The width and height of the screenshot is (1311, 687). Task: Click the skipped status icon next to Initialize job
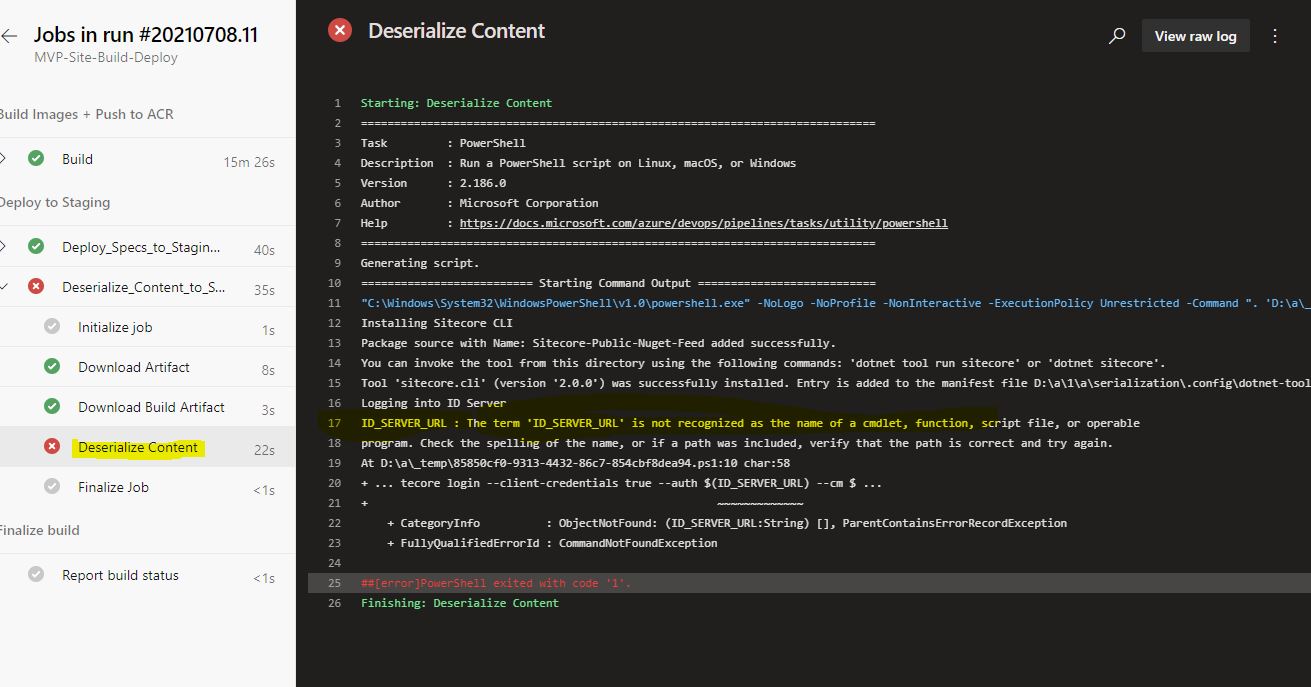coord(51,327)
